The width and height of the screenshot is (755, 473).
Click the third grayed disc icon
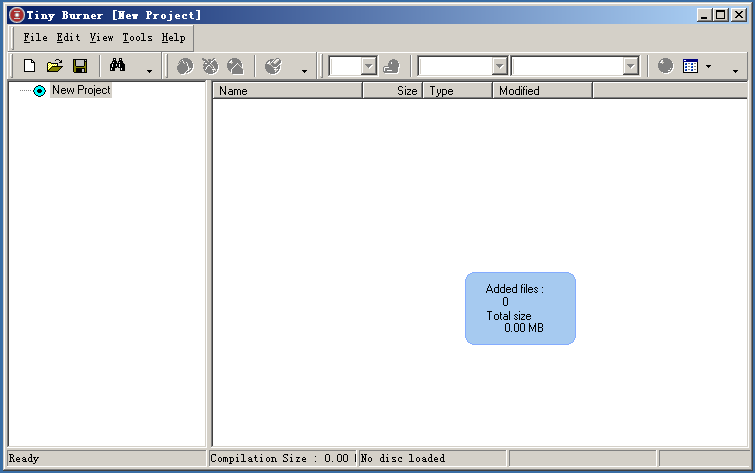(235, 66)
